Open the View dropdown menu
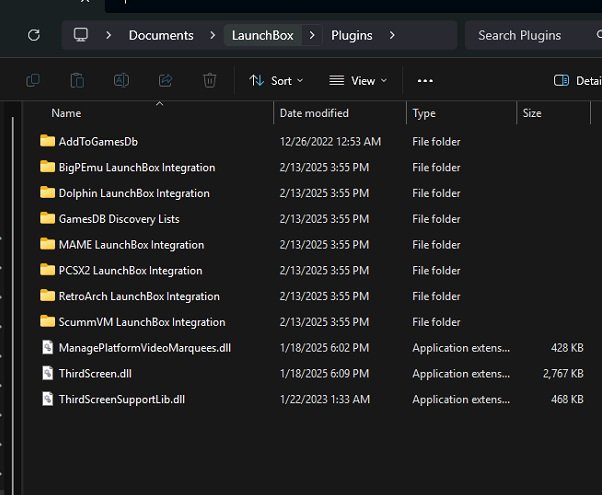This screenshot has width=602, height=495. click(x=357, y=81)
